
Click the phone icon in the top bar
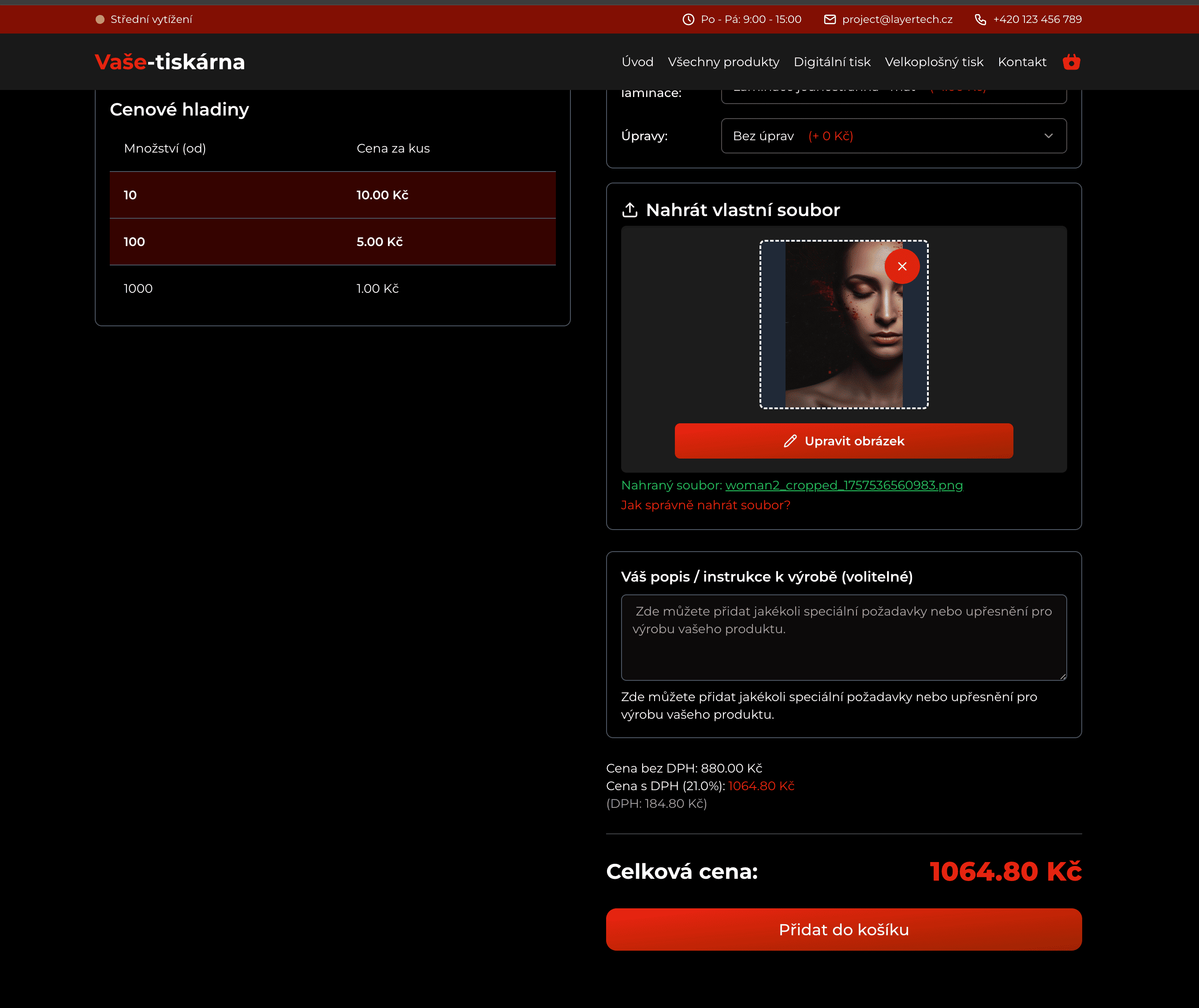click(x=980, y=19)
